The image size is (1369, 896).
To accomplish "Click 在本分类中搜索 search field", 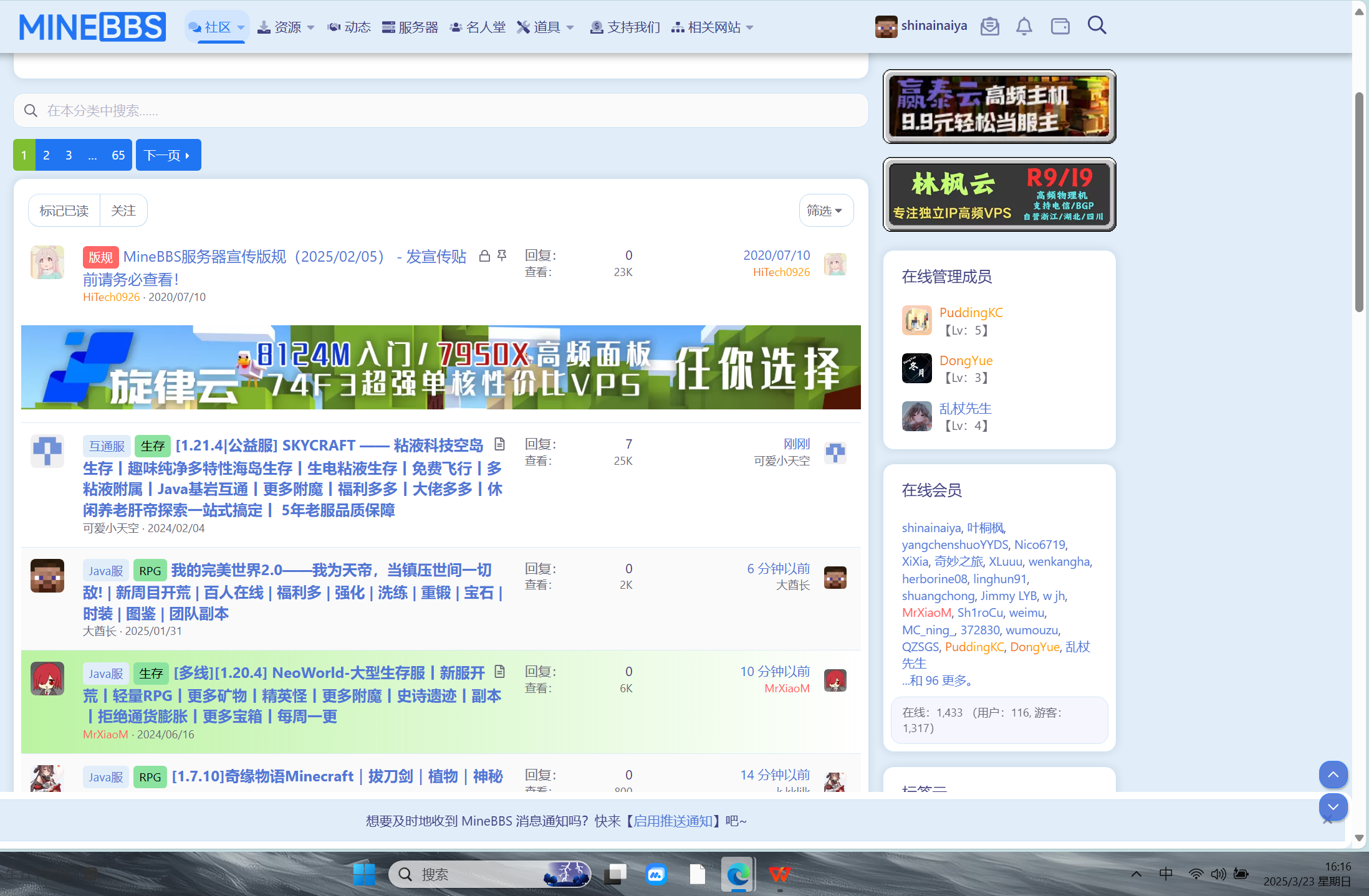I will click(441, 110).
